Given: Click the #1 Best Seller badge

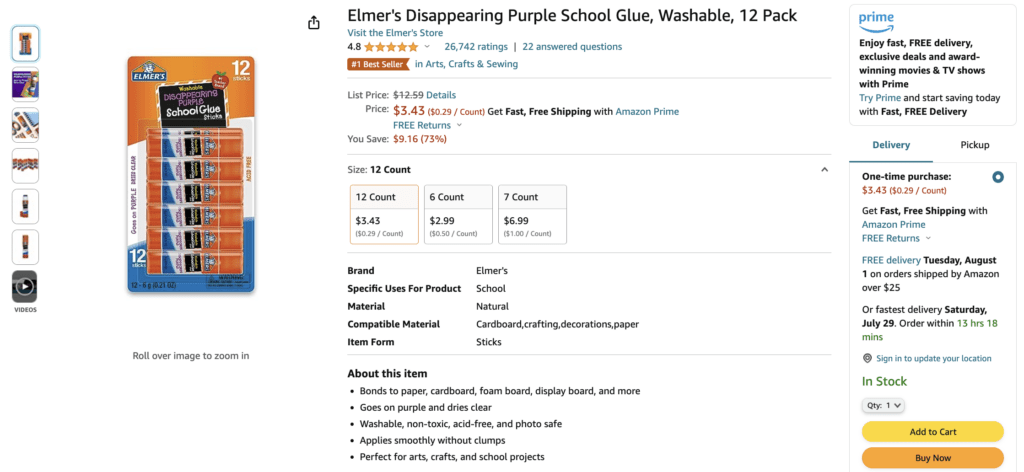Looking at the screenshot, I should [x=378, y=64].
